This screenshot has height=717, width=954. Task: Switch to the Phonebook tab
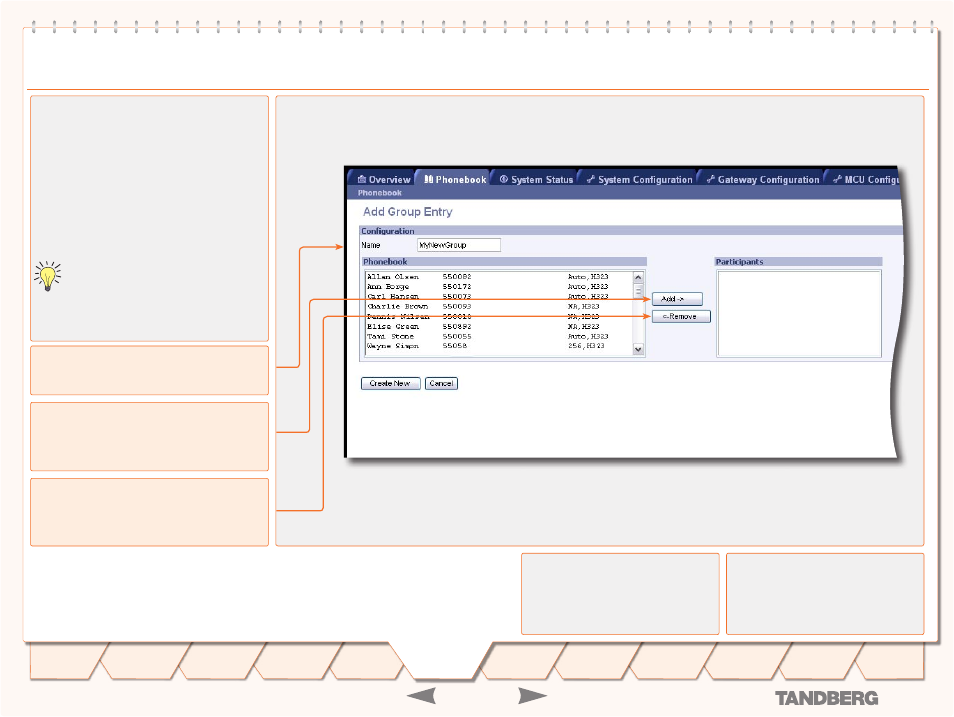(x=455, y=179)
